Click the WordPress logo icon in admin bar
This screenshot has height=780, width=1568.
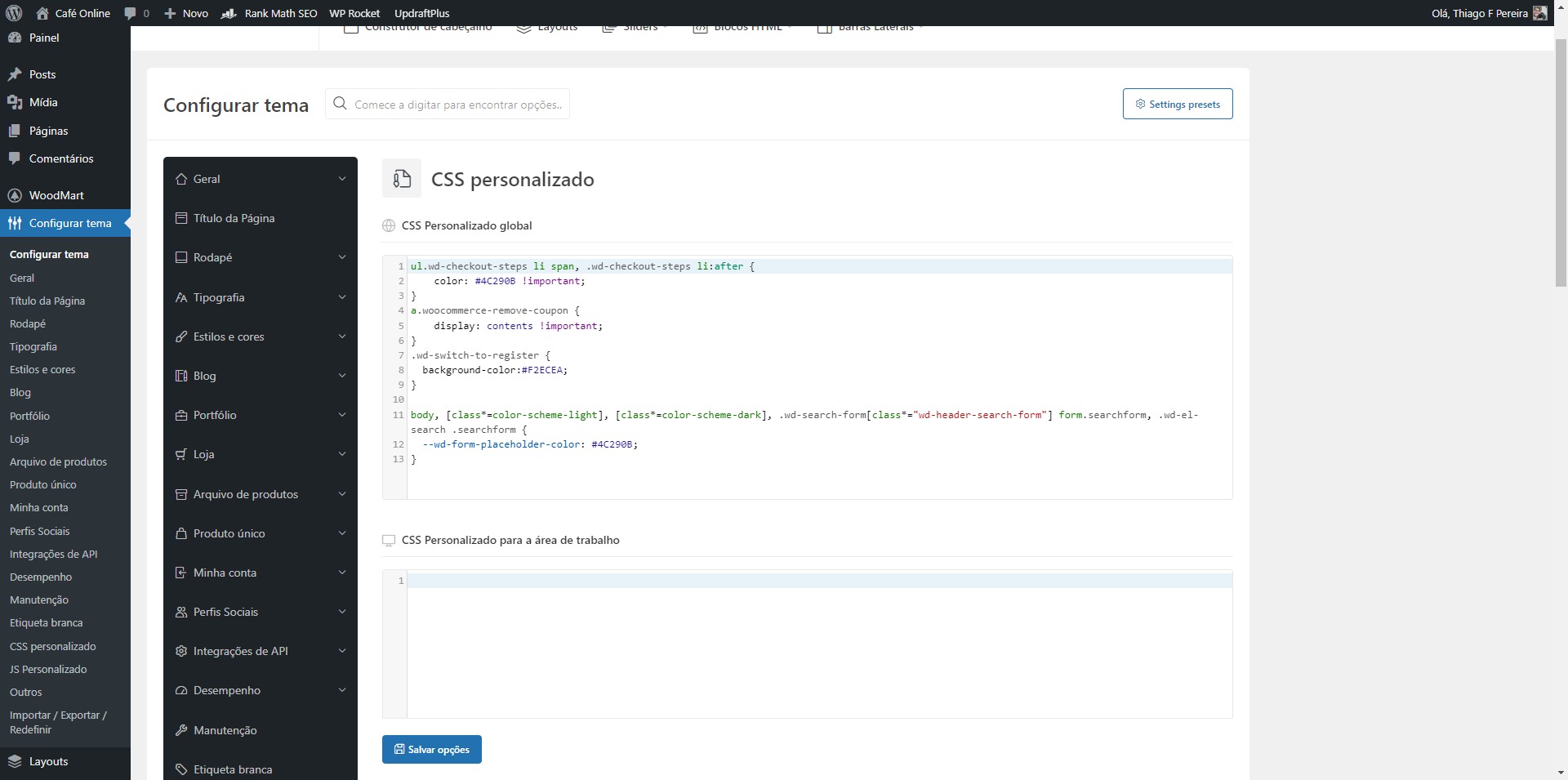click(14, 13)
